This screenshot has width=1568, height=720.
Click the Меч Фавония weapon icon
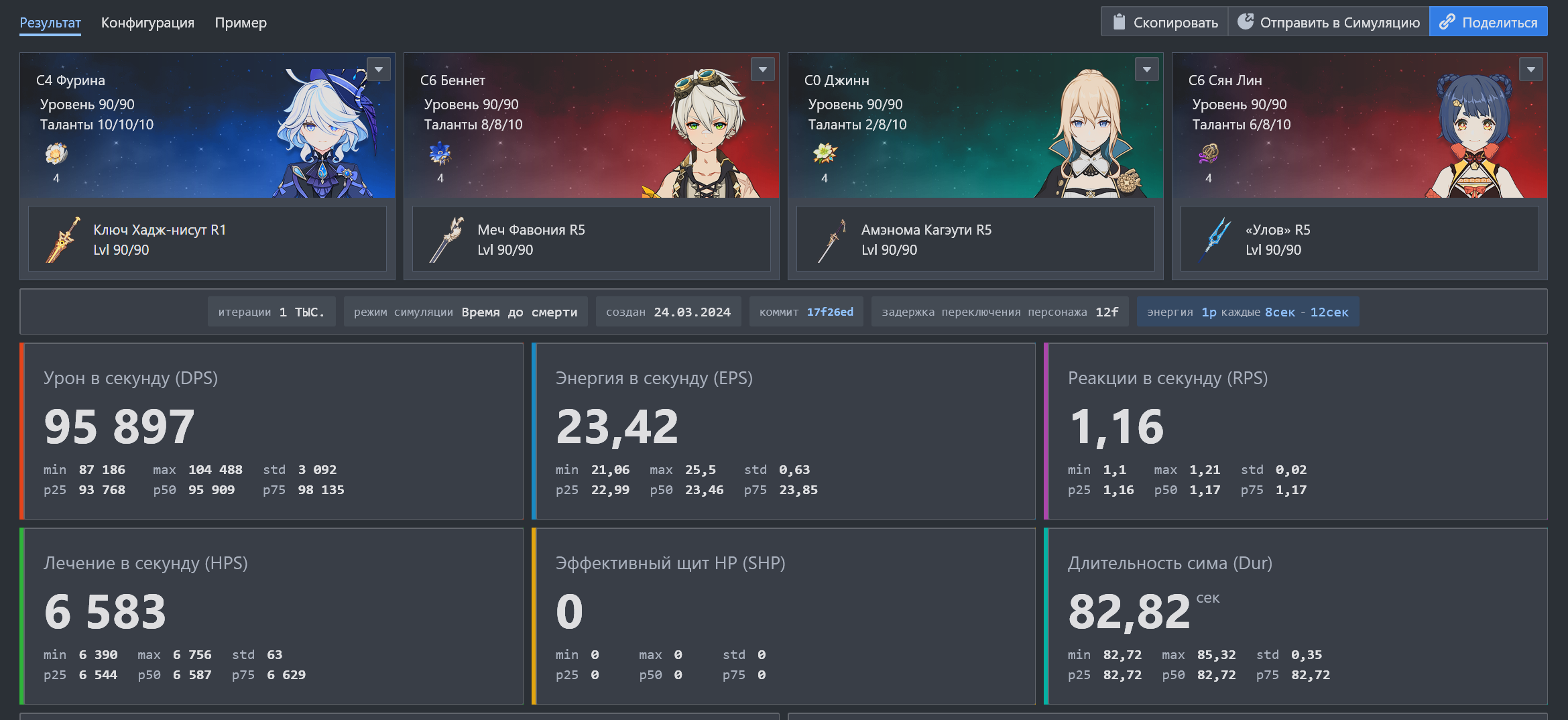[447, 239]
